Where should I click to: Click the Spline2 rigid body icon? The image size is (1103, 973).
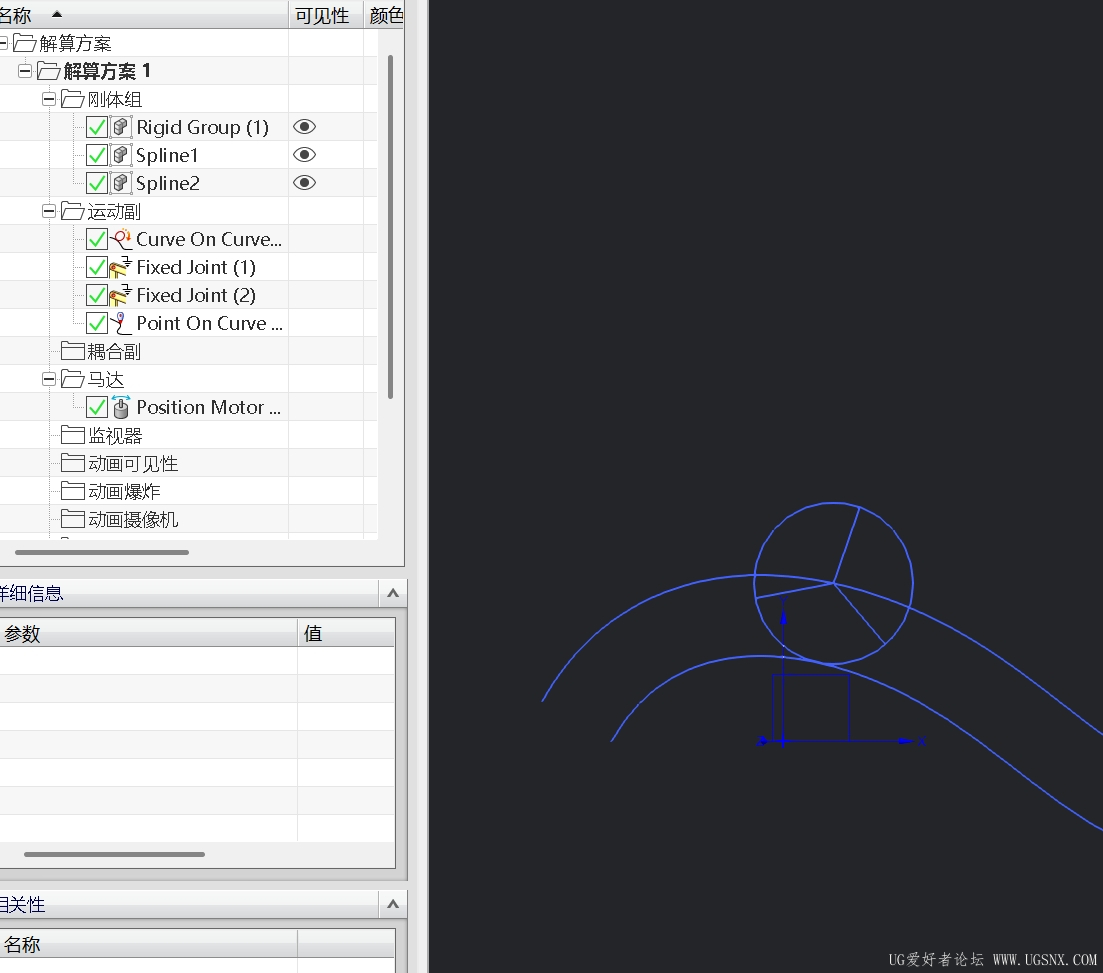(x=121, y=183)
